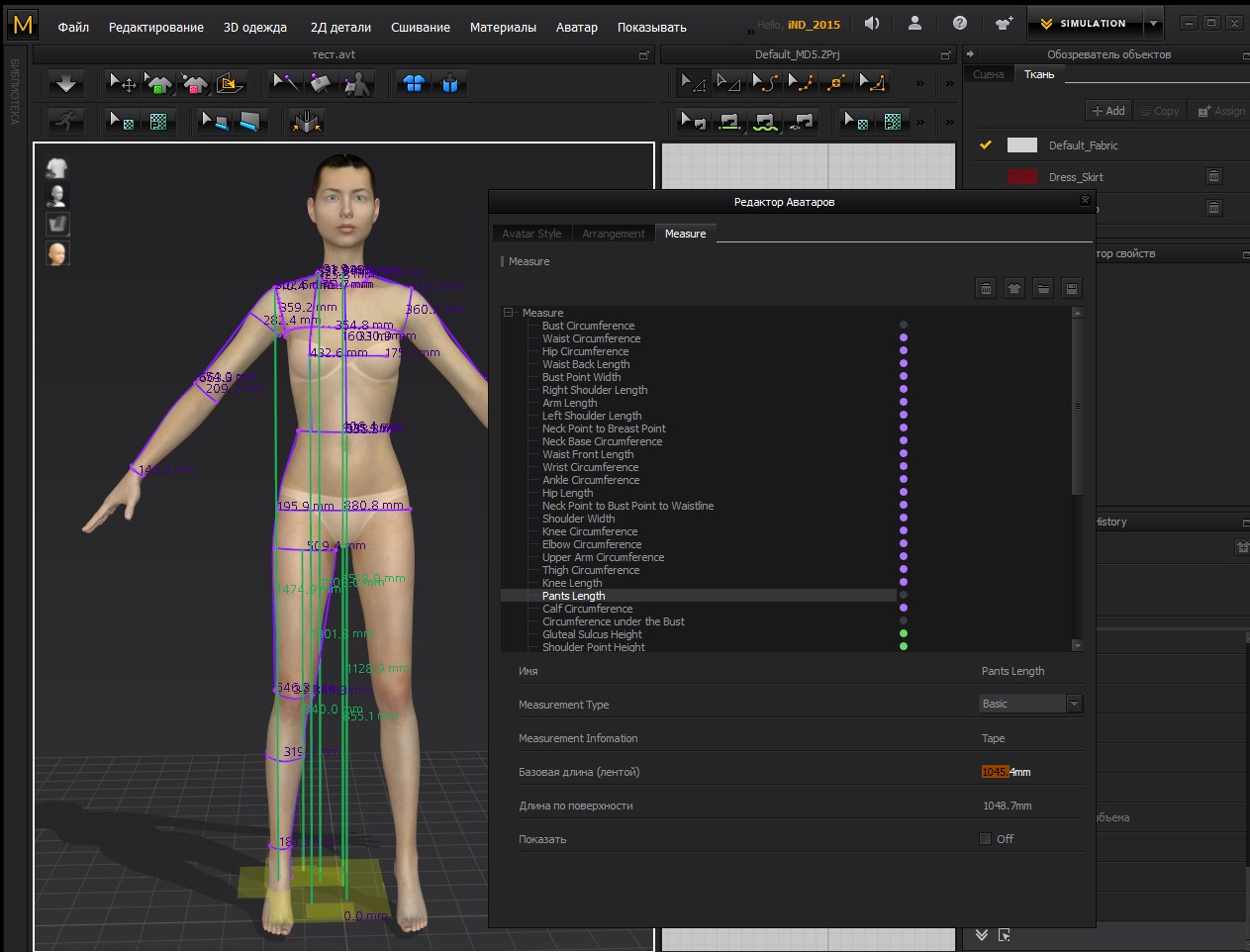Screen dimensions: 1250x952
Task: Select the Hip Circumference measurement
Action: [x=585, y=351]
